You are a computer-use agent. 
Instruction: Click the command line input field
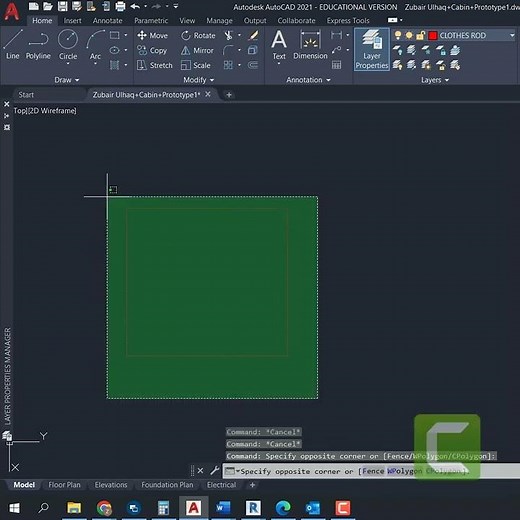pyautogui.click(x=371, y=471)
